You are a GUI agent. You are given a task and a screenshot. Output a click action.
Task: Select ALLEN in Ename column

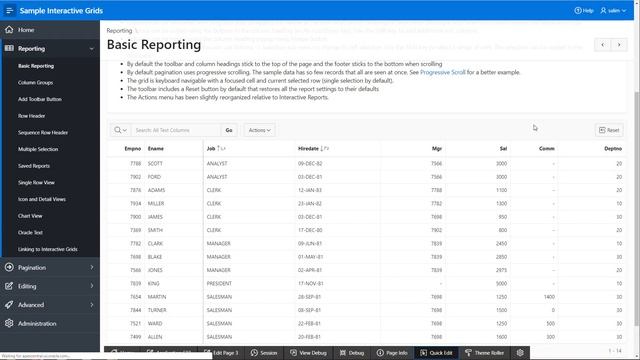coord(155,337)
